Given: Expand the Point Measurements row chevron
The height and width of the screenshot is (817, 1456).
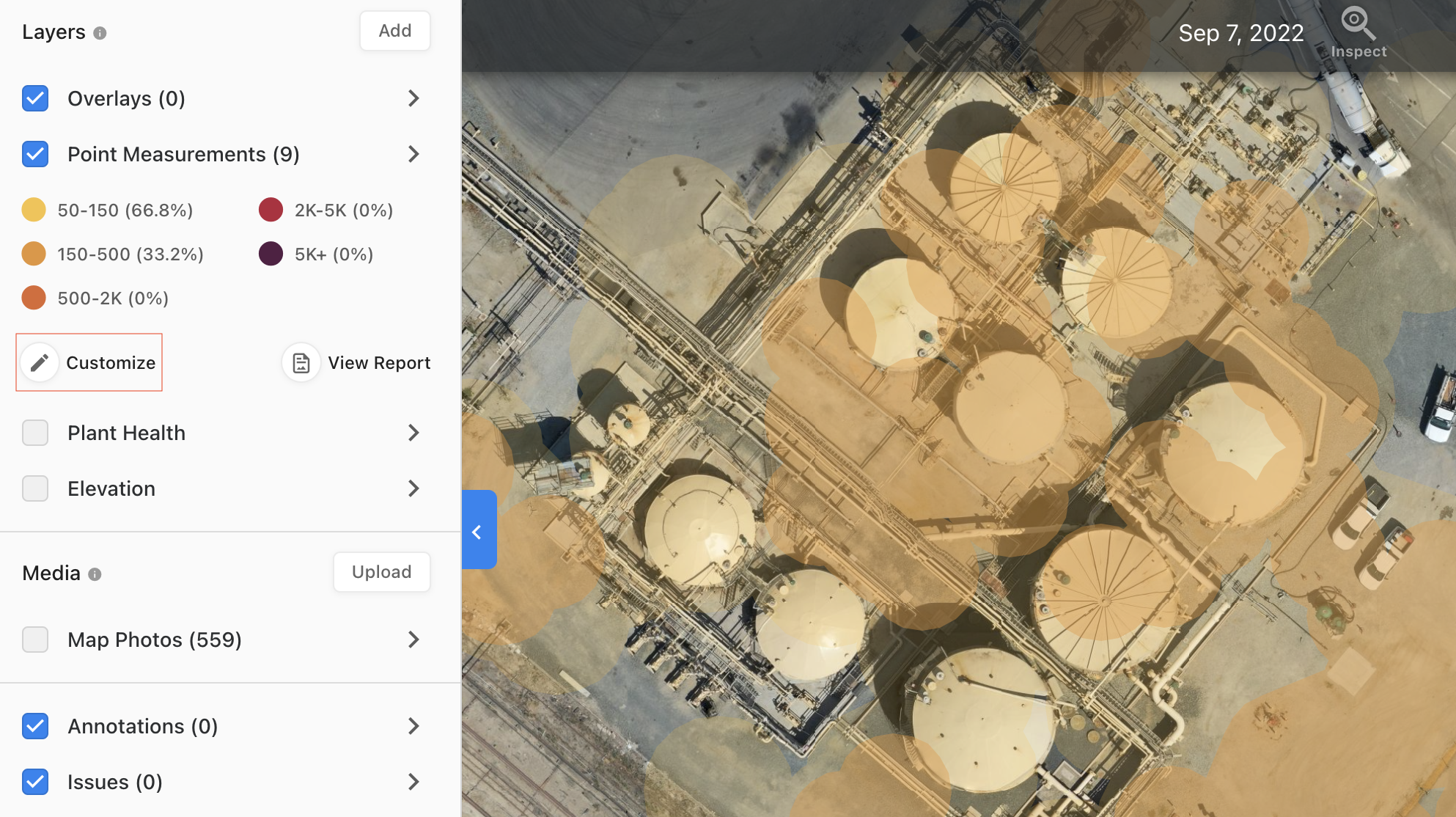Looking at the screenshot, I should pos(413,154).
